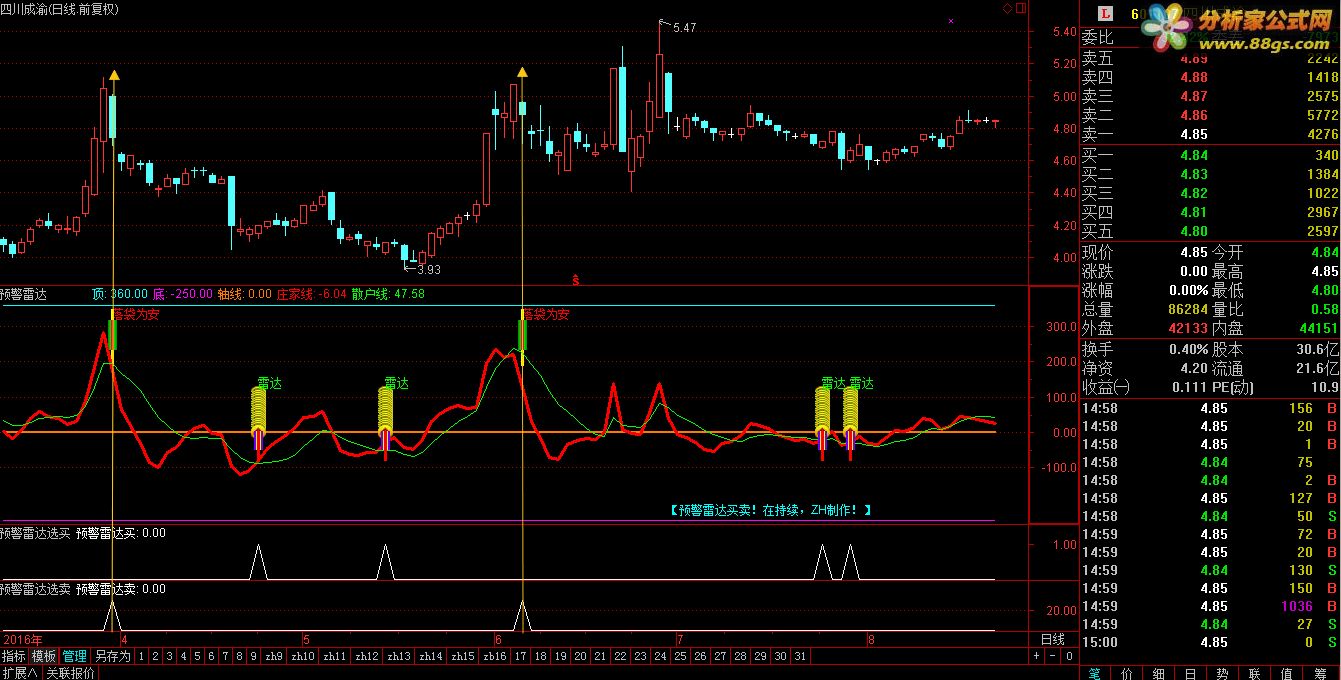Click the 另存为 button
The height and width of the screenshot is (680, 1341).
tap(112, 656)
